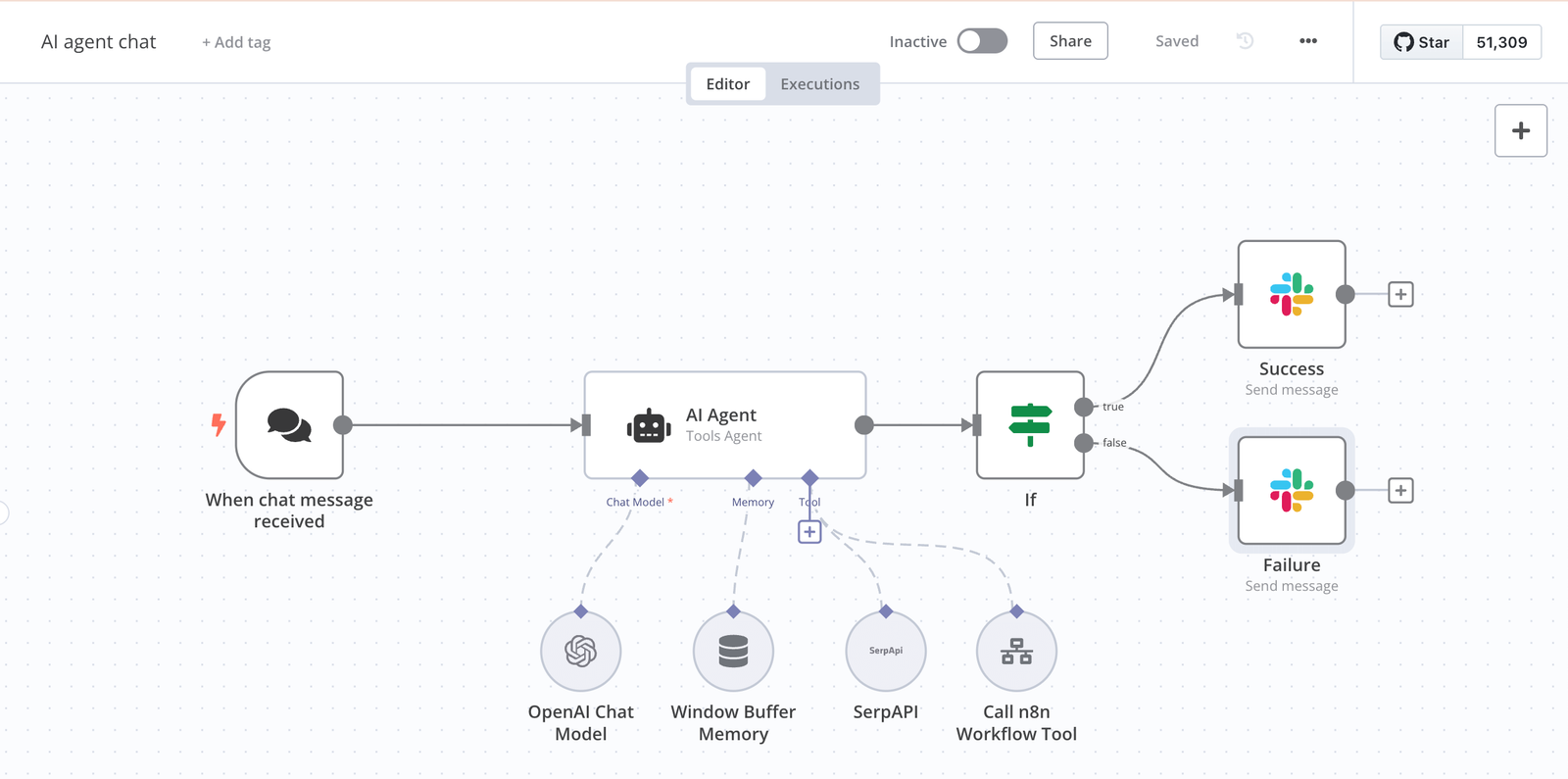Open the Call n8n Workflow Tool node
1568x779 pixels.
click(x=1016, y=652)
